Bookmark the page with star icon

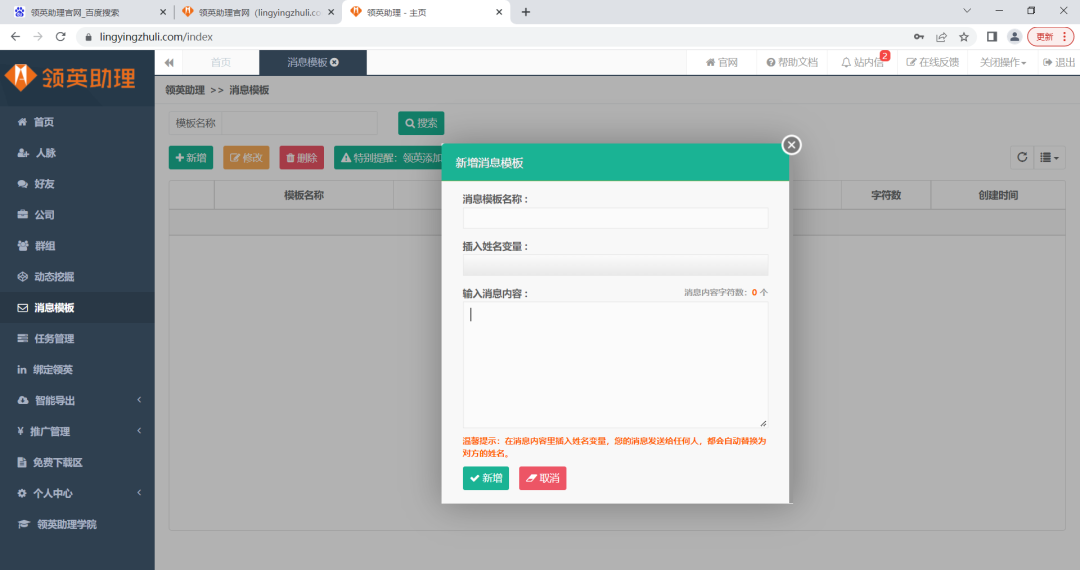pos(964,36)
